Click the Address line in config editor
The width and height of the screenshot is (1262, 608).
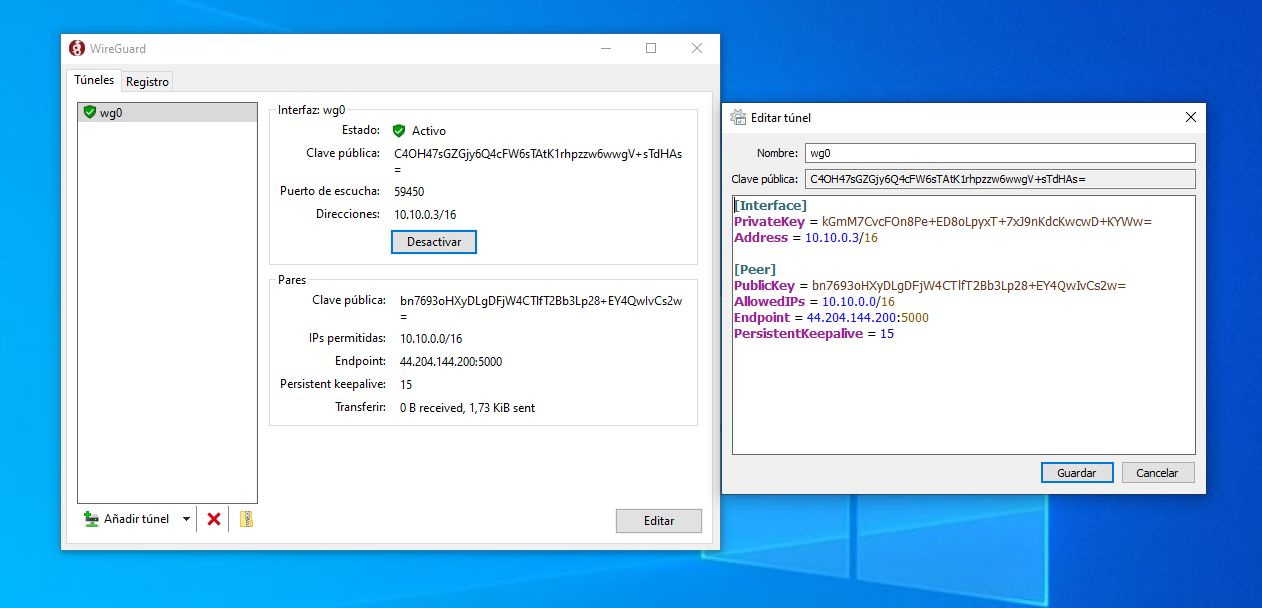coord(806,238)
